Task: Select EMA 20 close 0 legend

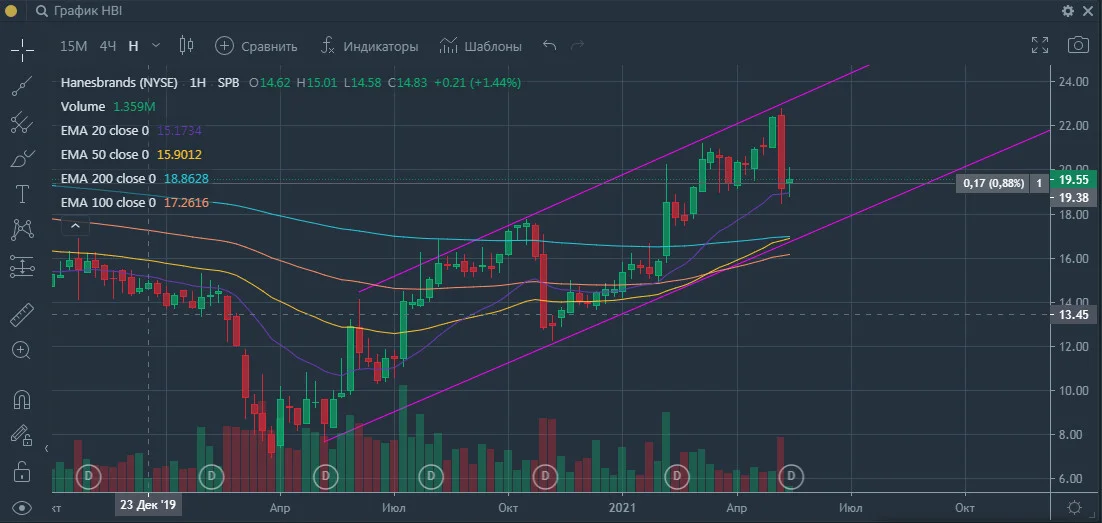Action: pos(105,131)
